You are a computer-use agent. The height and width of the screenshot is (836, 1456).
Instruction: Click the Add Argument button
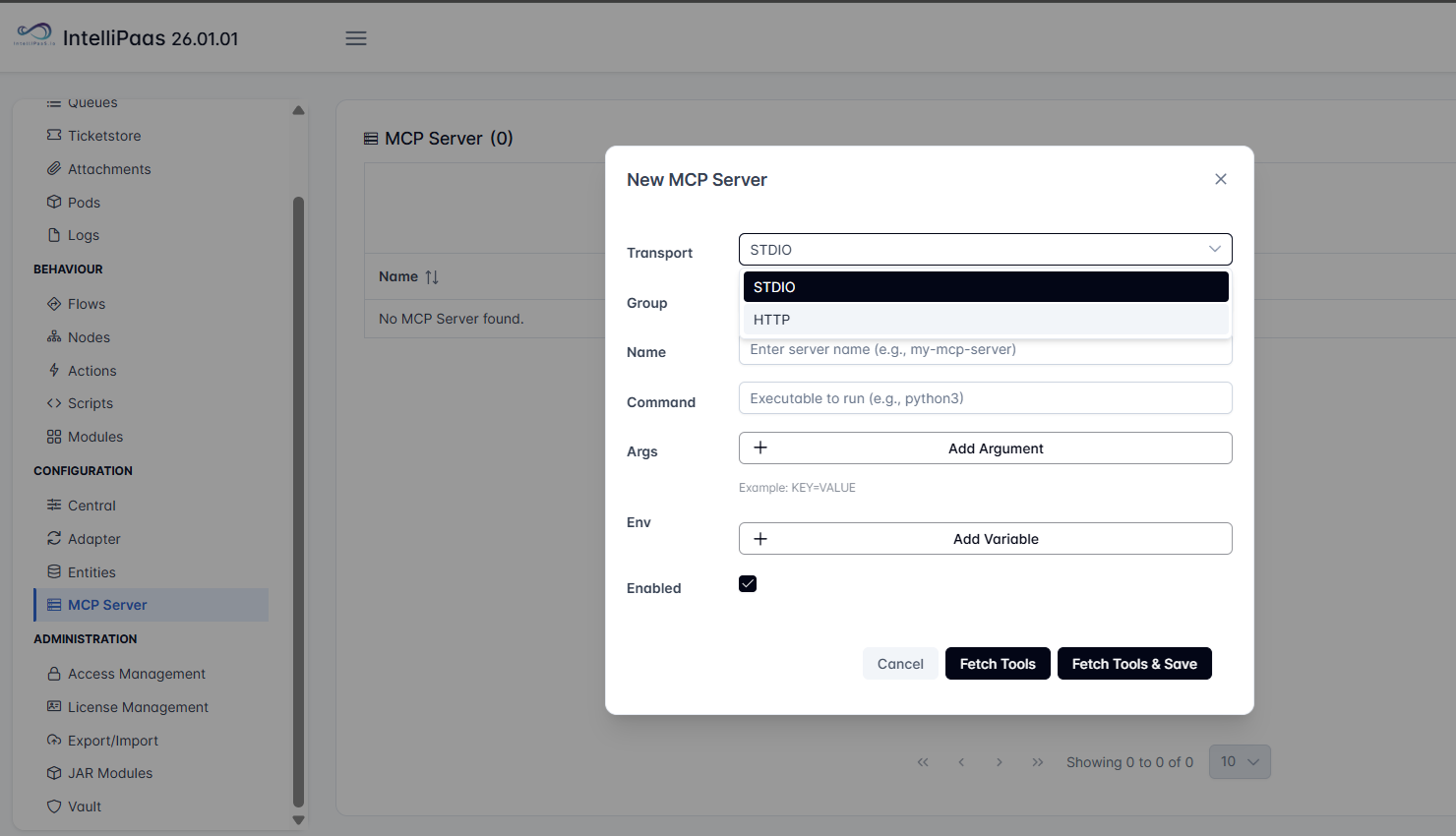tap(985, 448)
